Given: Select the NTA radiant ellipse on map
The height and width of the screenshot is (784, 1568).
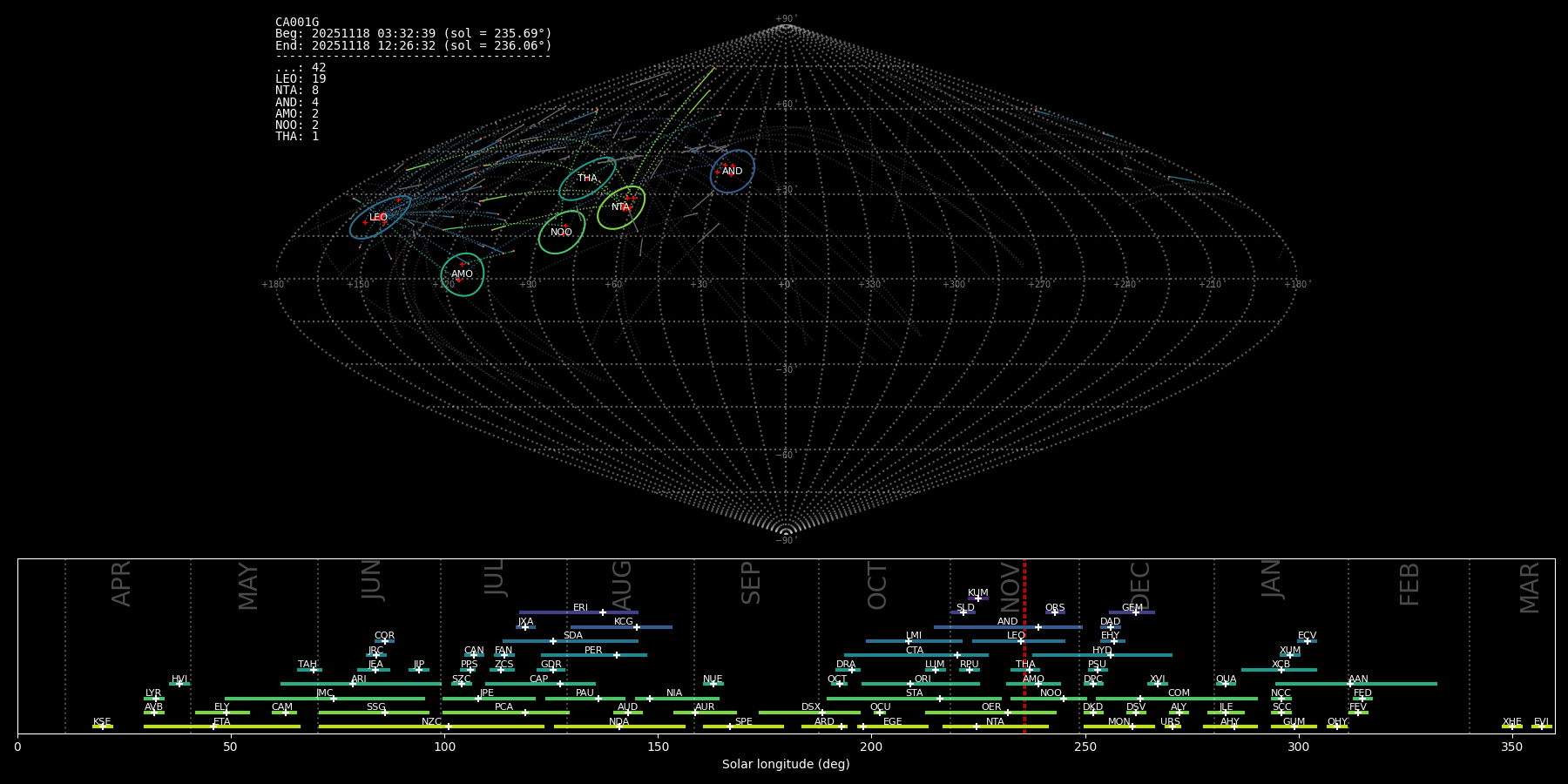Looking at the screenshot, I should click(621, 207).
